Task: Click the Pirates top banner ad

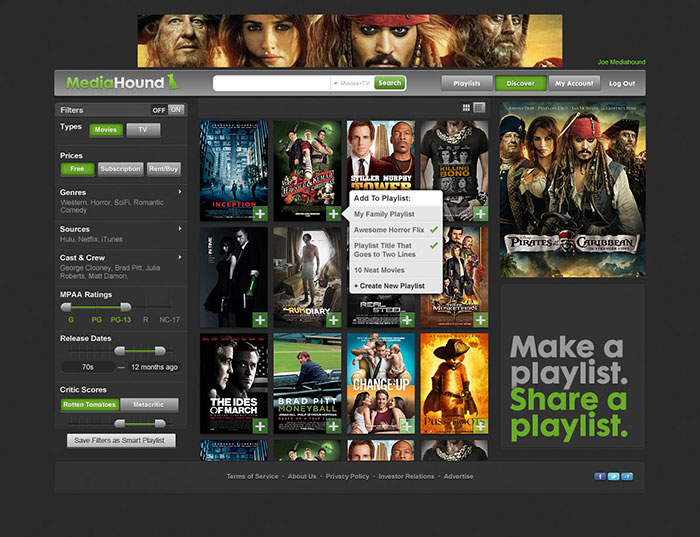Action: point(350,41)
